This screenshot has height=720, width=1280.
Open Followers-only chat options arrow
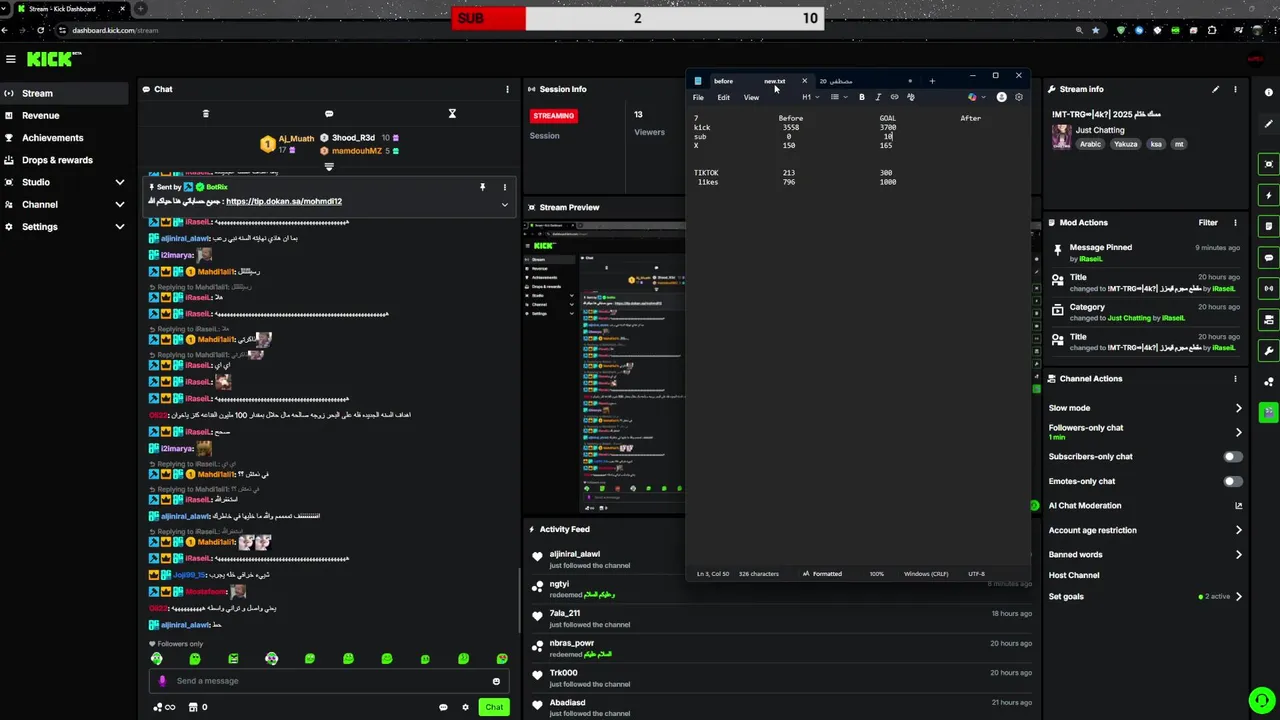point(1238,432)
